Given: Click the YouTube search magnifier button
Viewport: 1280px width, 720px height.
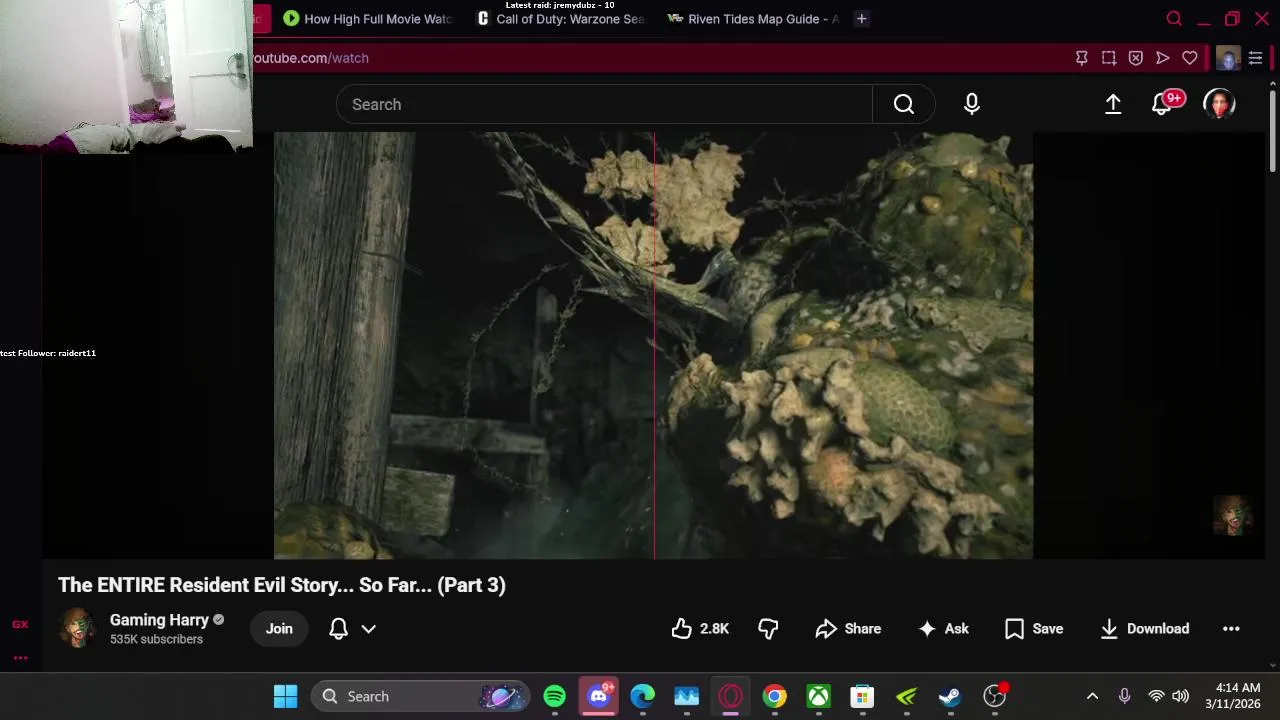Looking at the screenshot, I should tap(904, 104).
